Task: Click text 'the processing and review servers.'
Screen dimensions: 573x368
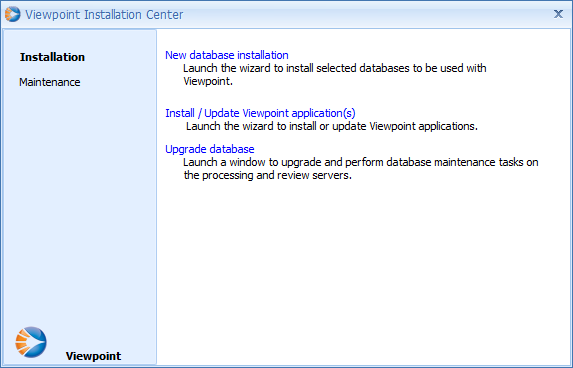Action: (x=267, y=175)
